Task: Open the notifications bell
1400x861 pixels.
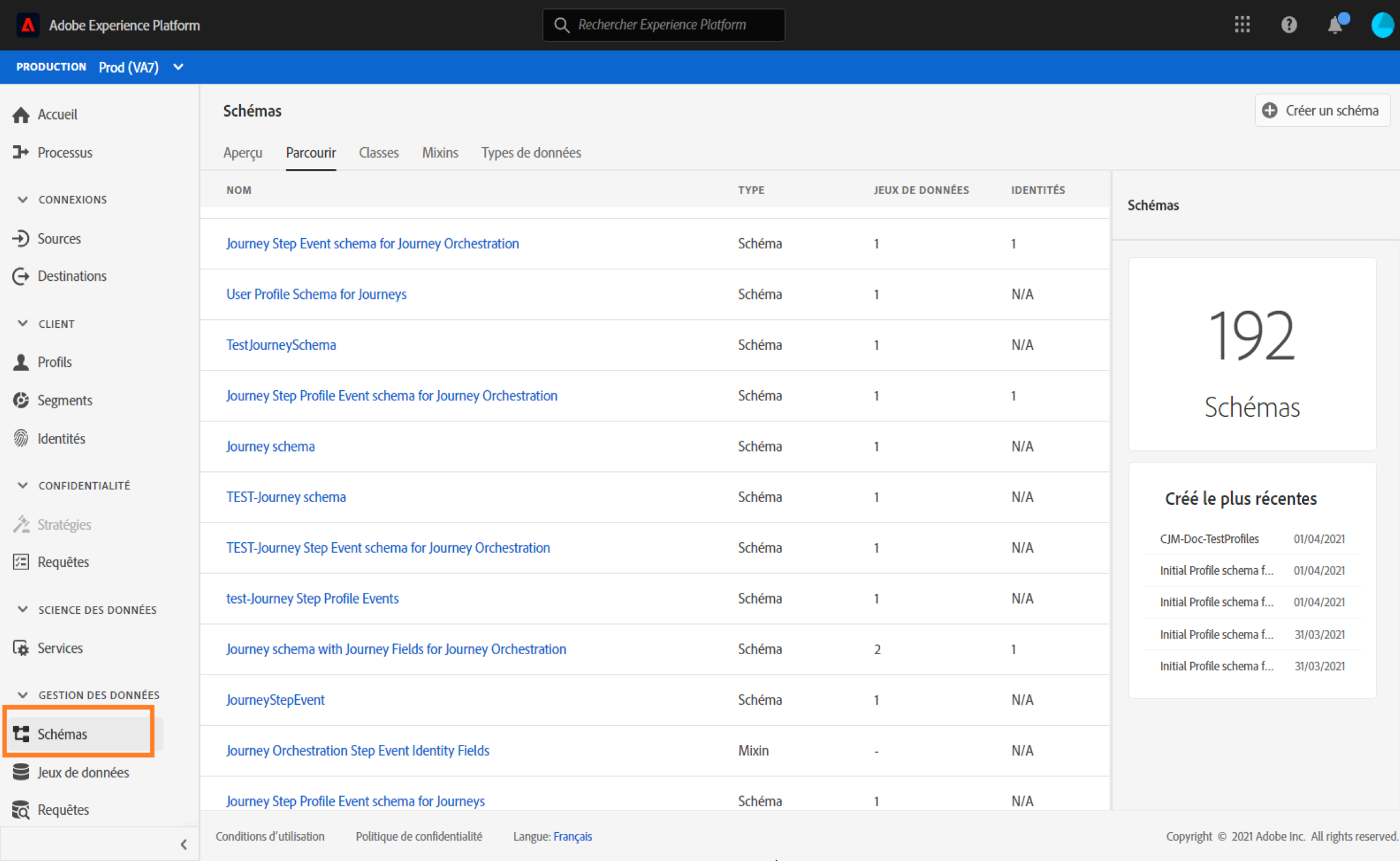Action: tap(1335, 25)
